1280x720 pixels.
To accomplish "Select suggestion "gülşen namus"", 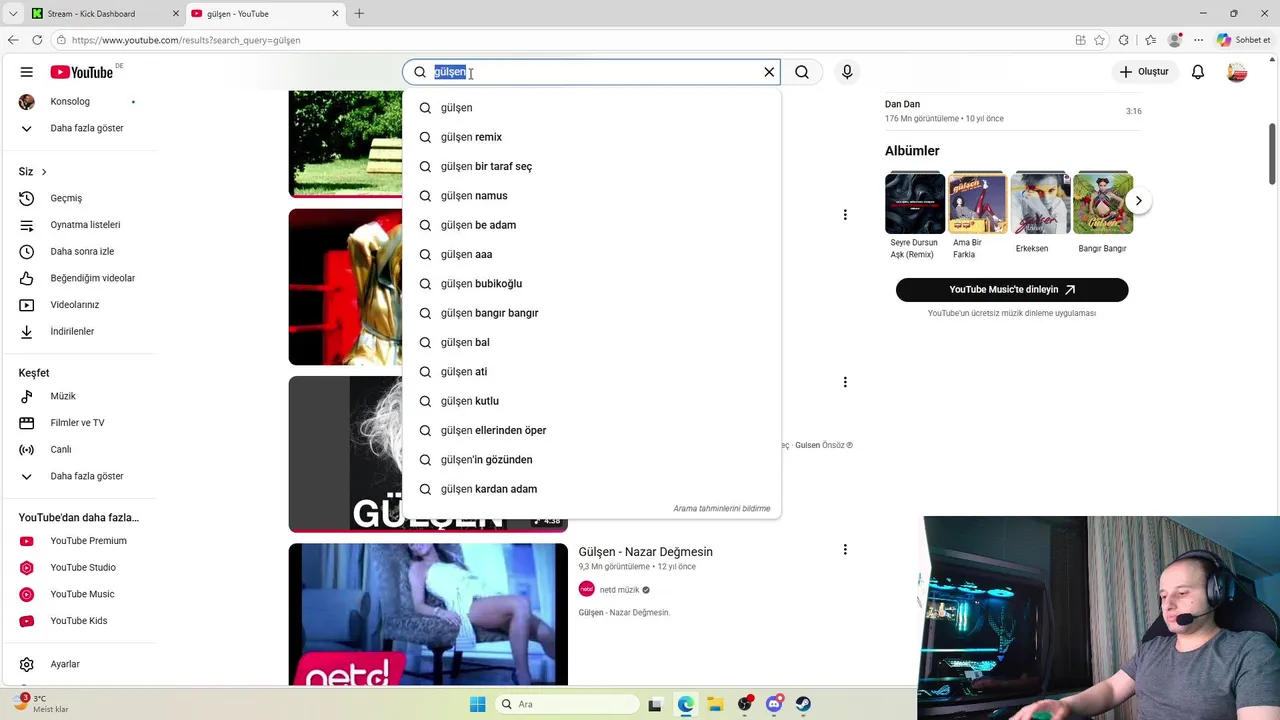I will point(591,196).
